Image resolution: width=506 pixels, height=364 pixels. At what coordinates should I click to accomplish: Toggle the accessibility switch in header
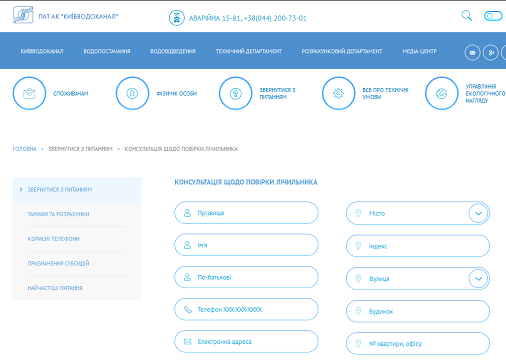(493, 16)
